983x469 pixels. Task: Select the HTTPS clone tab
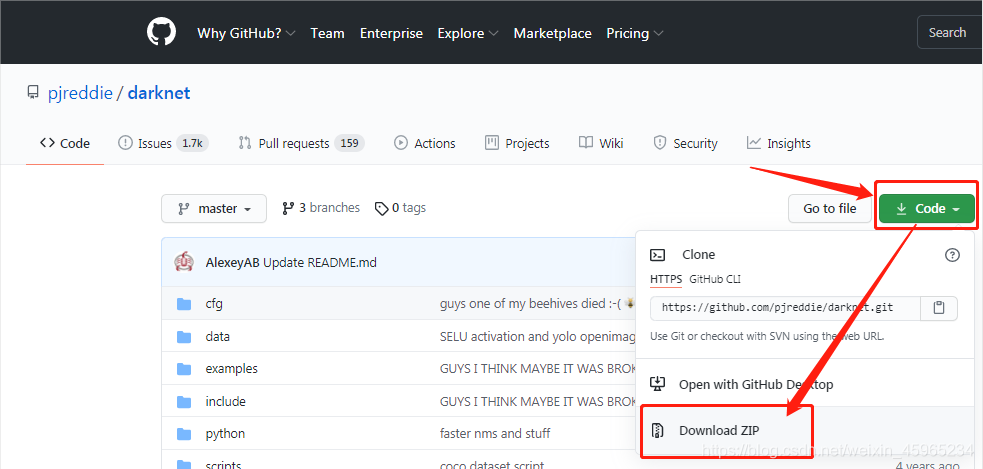pyautogui.click(x=666, y=279)
